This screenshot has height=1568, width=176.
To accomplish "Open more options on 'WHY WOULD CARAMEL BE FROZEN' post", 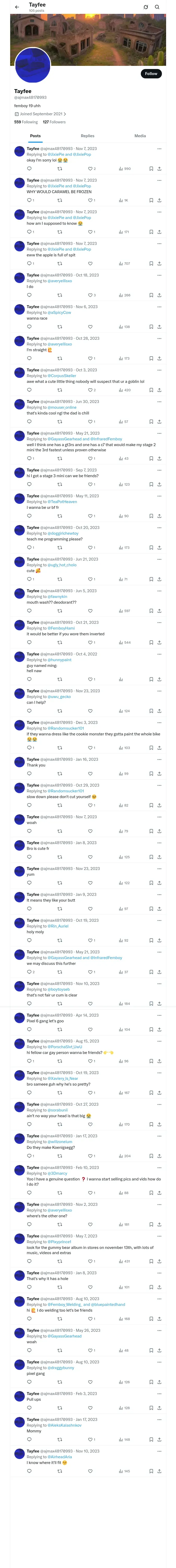I will click(x=159, y=180).
